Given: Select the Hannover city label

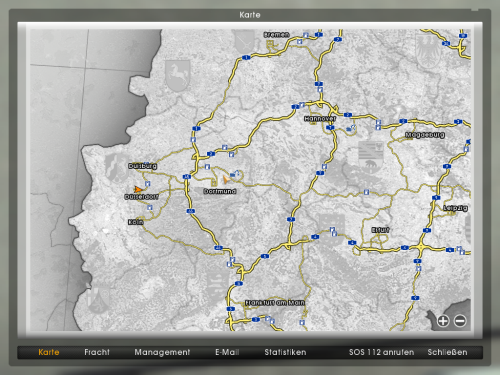Looking at the screenshot, I should point(320,119).
